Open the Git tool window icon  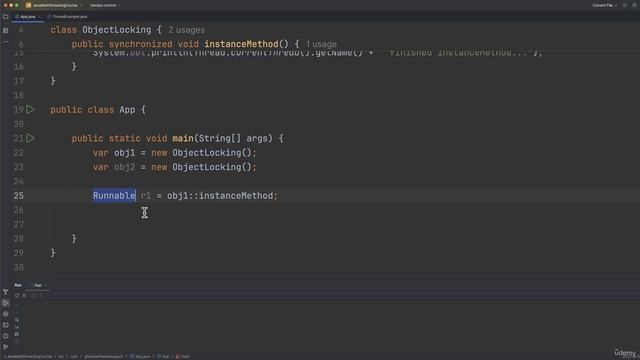(6, 292)
